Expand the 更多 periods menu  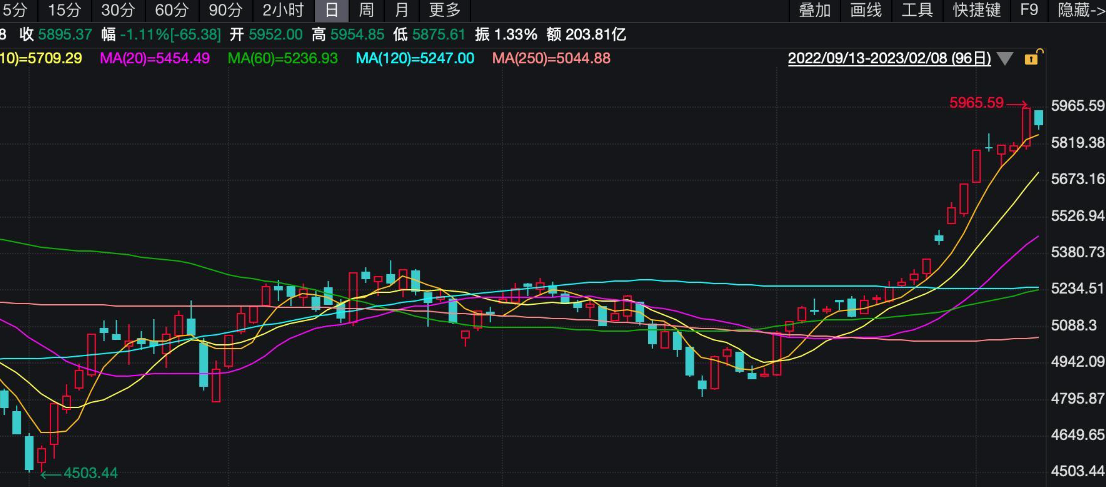pos(445,10)
